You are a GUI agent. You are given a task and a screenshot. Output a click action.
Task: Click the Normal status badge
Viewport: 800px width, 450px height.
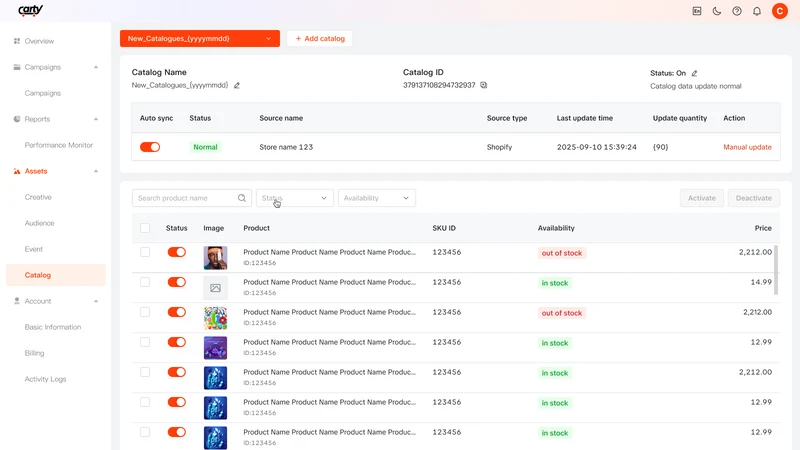[x=205, y=147]
